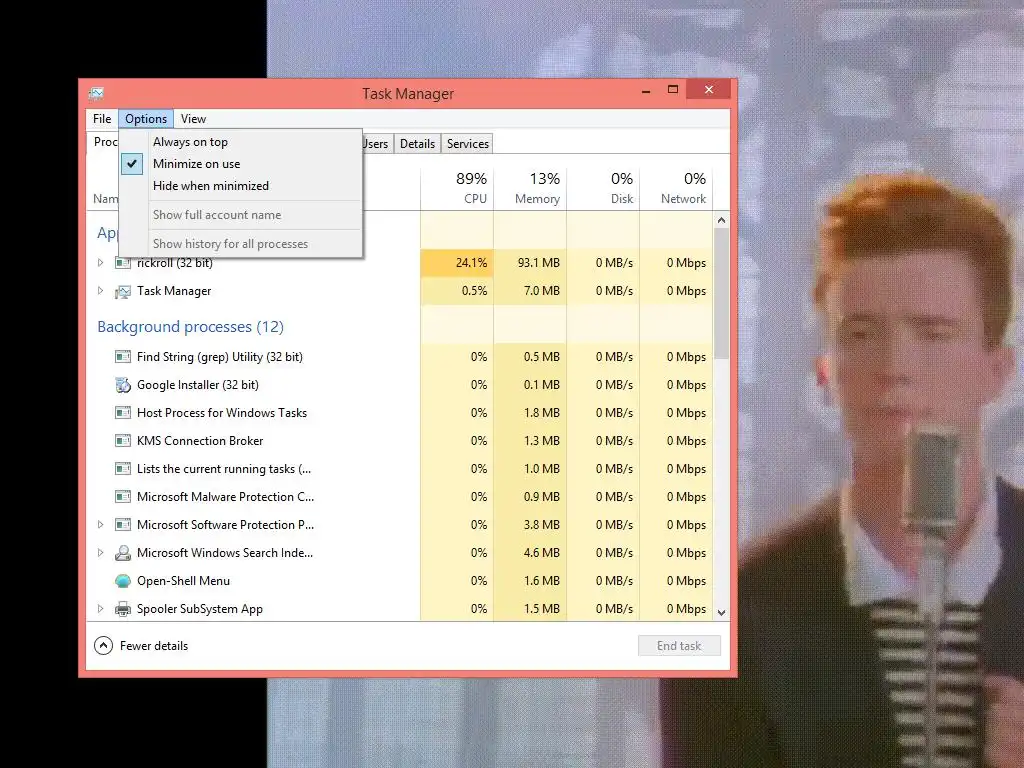The height and width of the screenshot is (768, 1024).
Task: Click the KMS Connection Broker icon
Action: coord(123,441)
